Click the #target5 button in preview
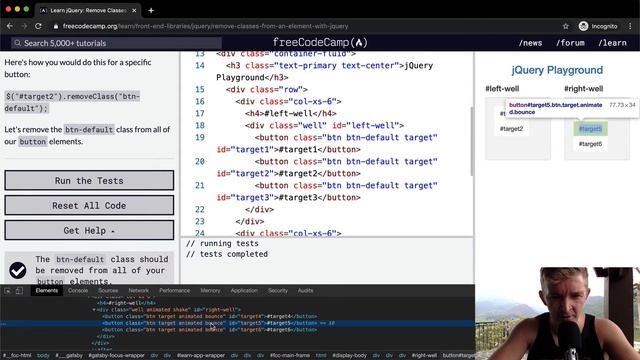Screen dimensions: 640x360 (590, 129)
